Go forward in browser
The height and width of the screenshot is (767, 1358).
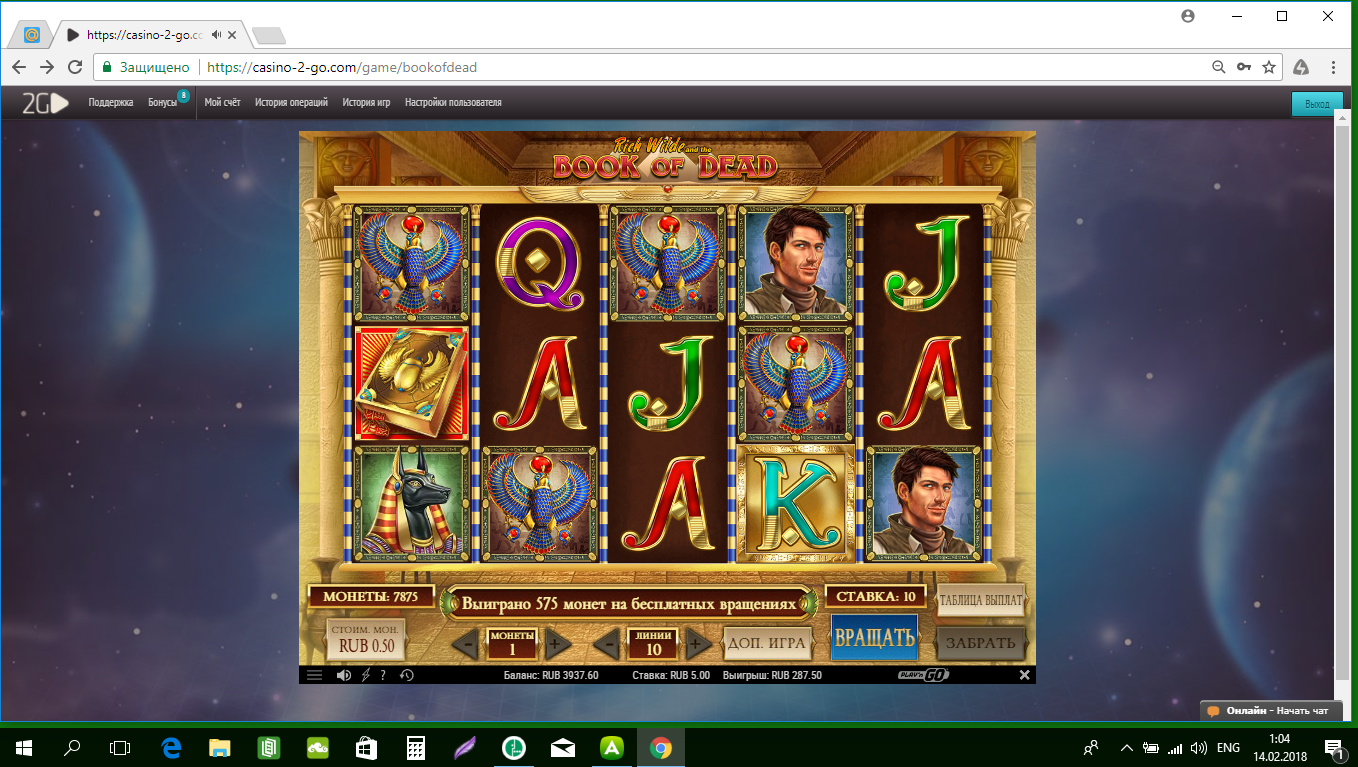tap(47, 67)
